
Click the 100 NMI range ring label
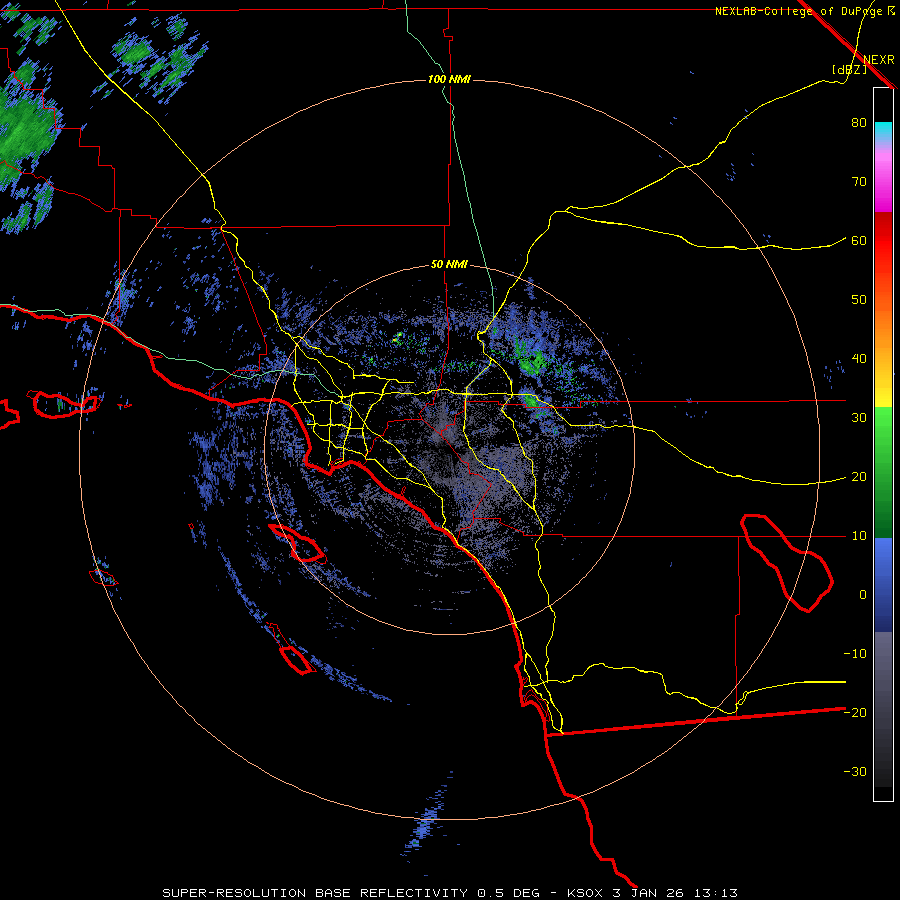tap(449, 79)
